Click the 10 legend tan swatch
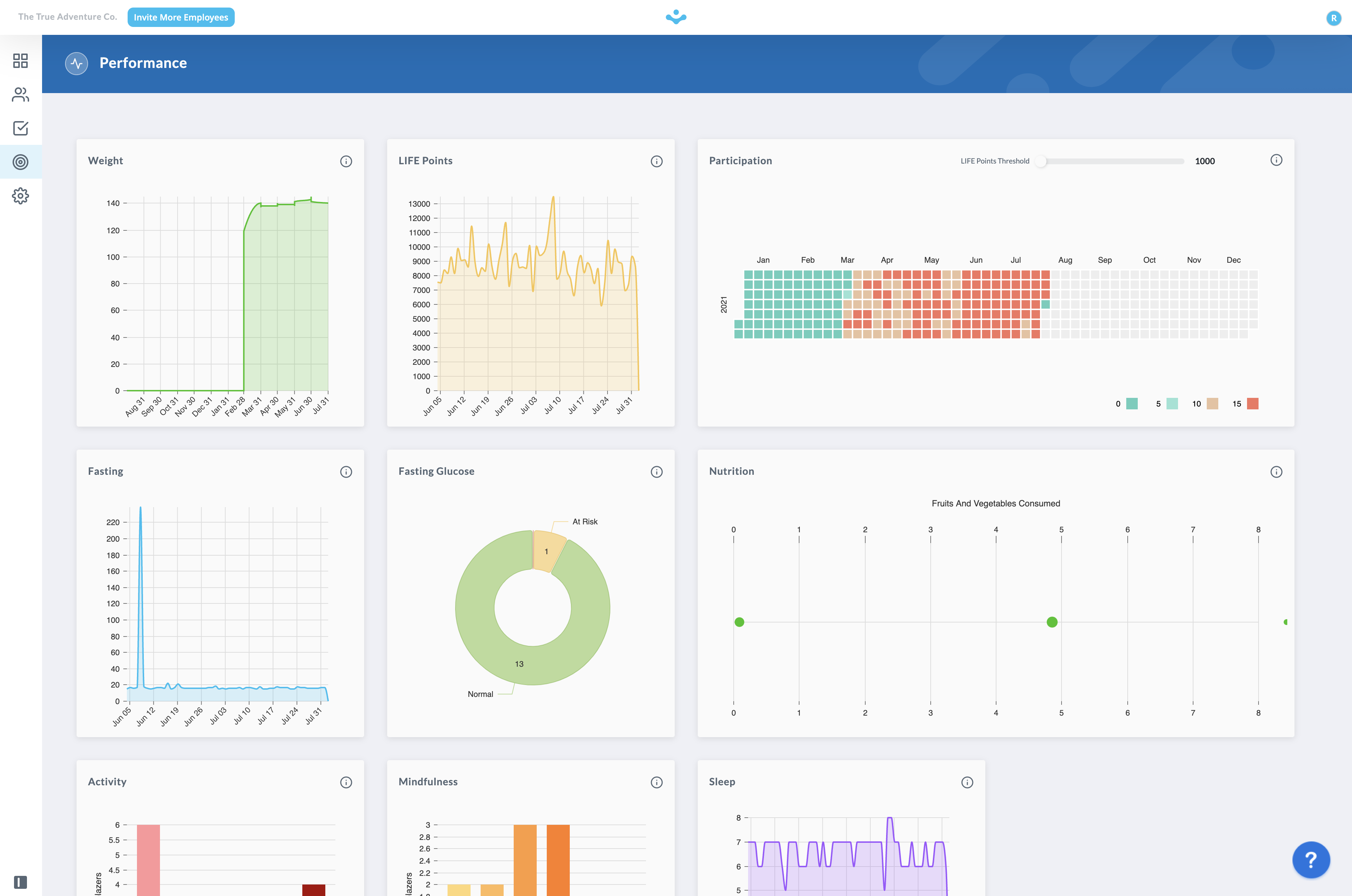Viewport: 1352px width, 896px height. pyautogui.click(x=1212, y=404)
